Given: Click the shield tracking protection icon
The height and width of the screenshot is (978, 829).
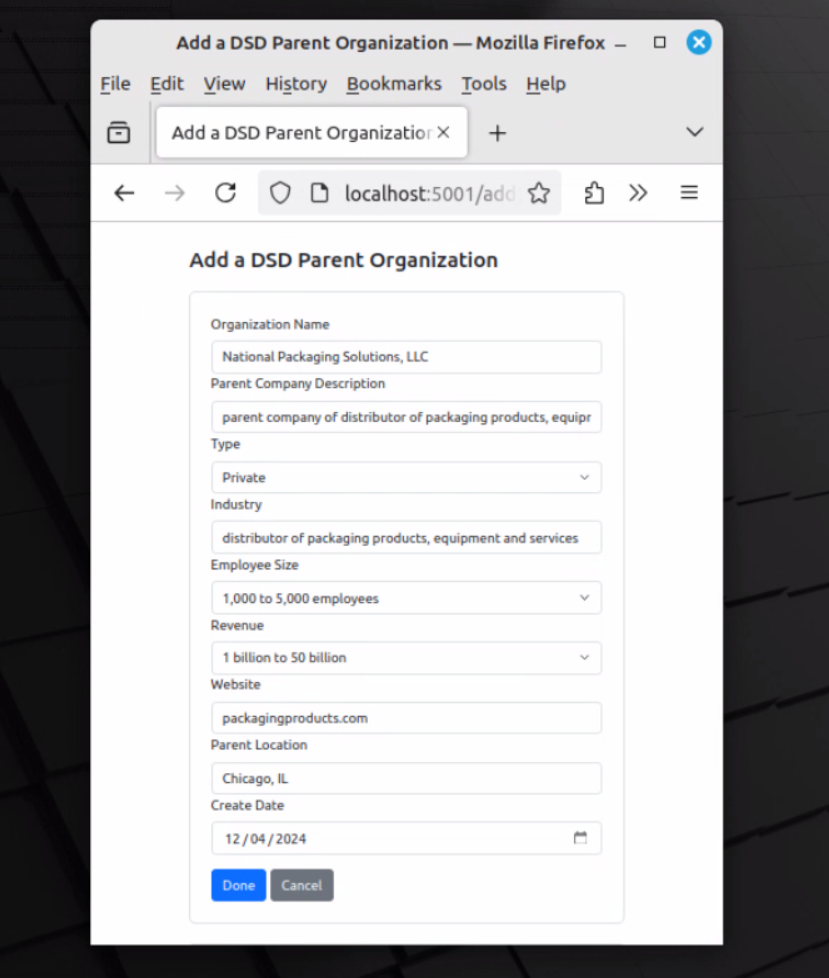Looking at the screenshot, I should click(x=280, y=192).
